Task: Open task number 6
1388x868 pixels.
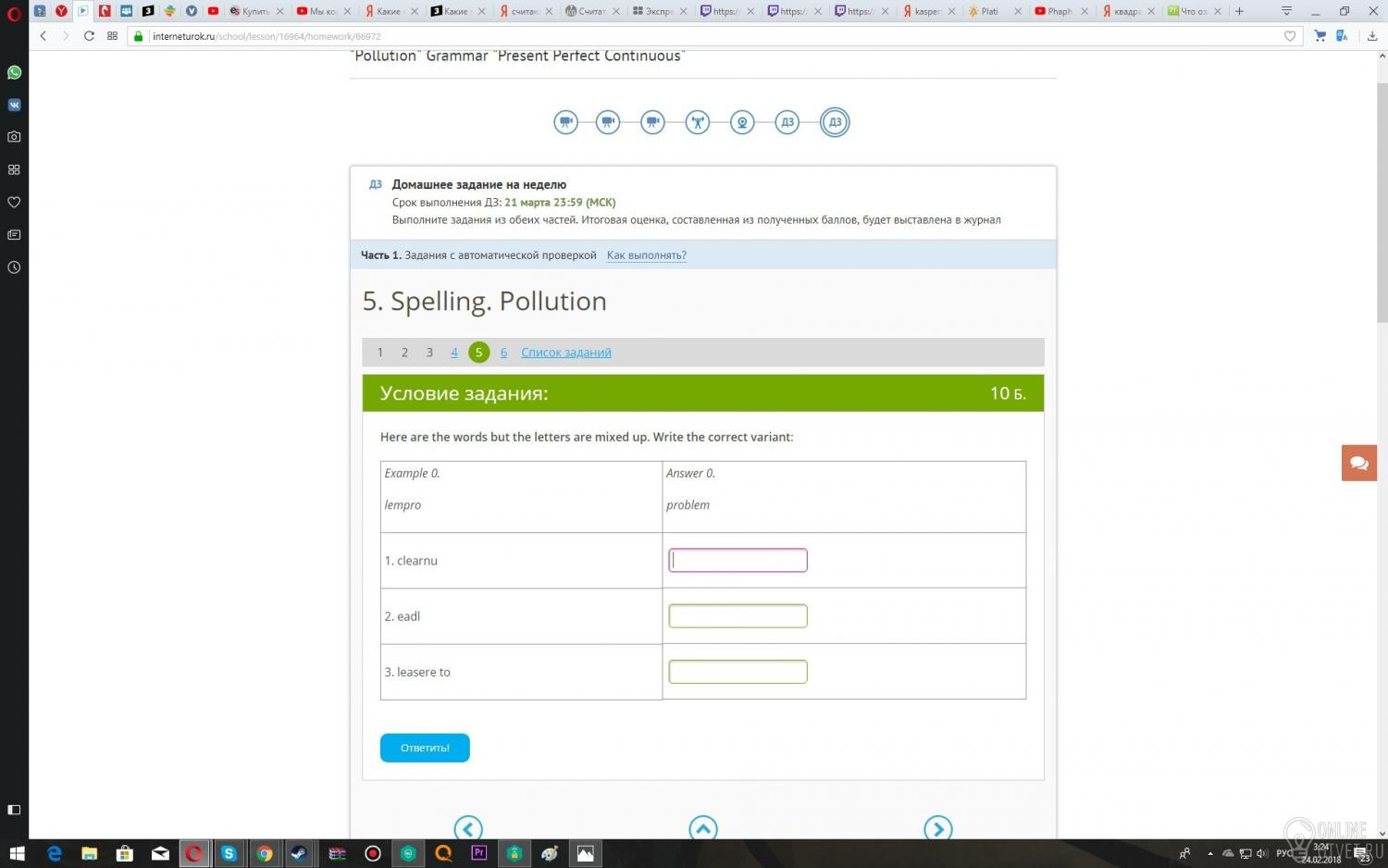Action: pyautogui.click(x=503, y=353)
